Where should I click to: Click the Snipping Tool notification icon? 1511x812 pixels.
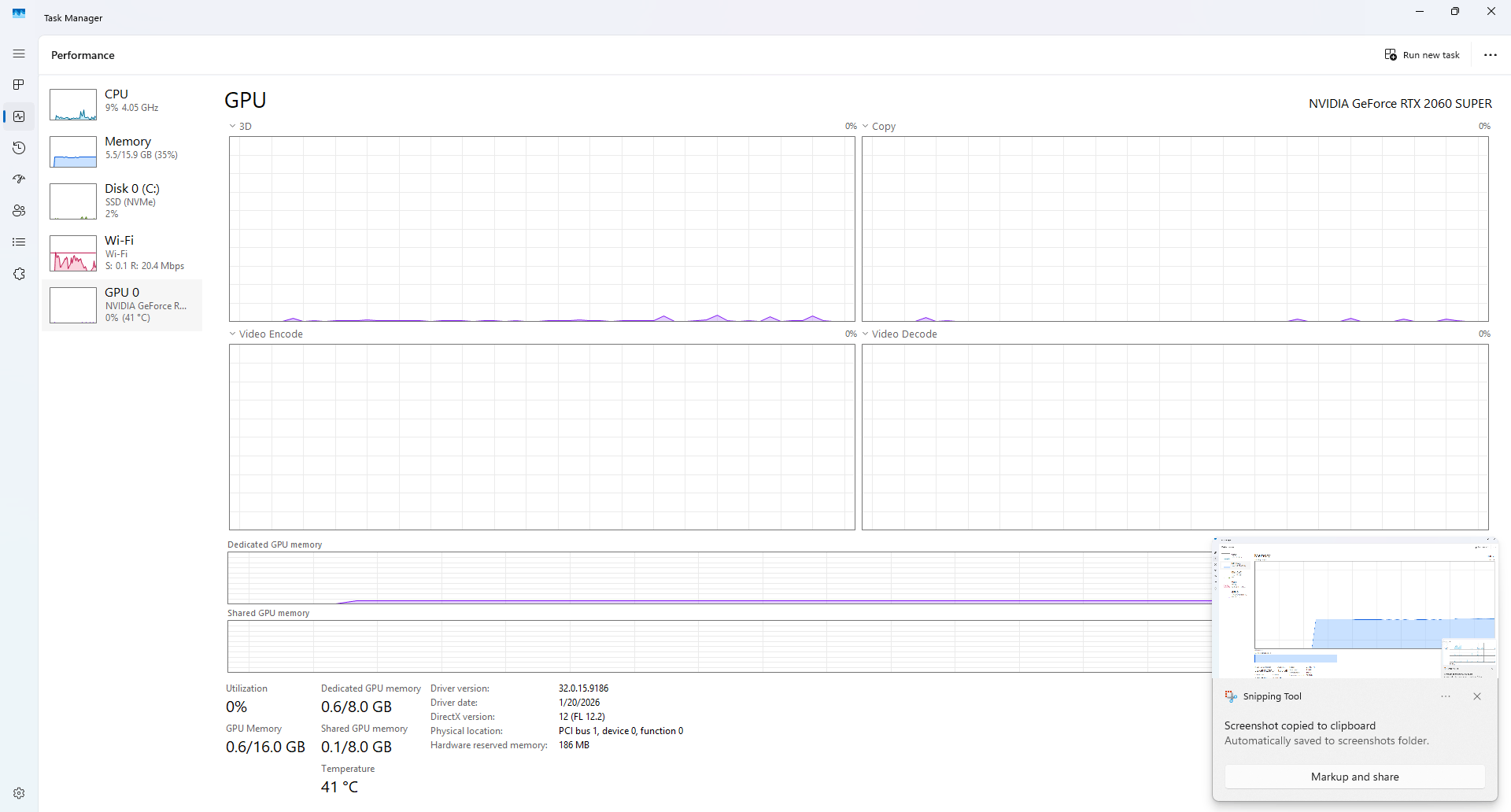click(x=1231, y=696)
